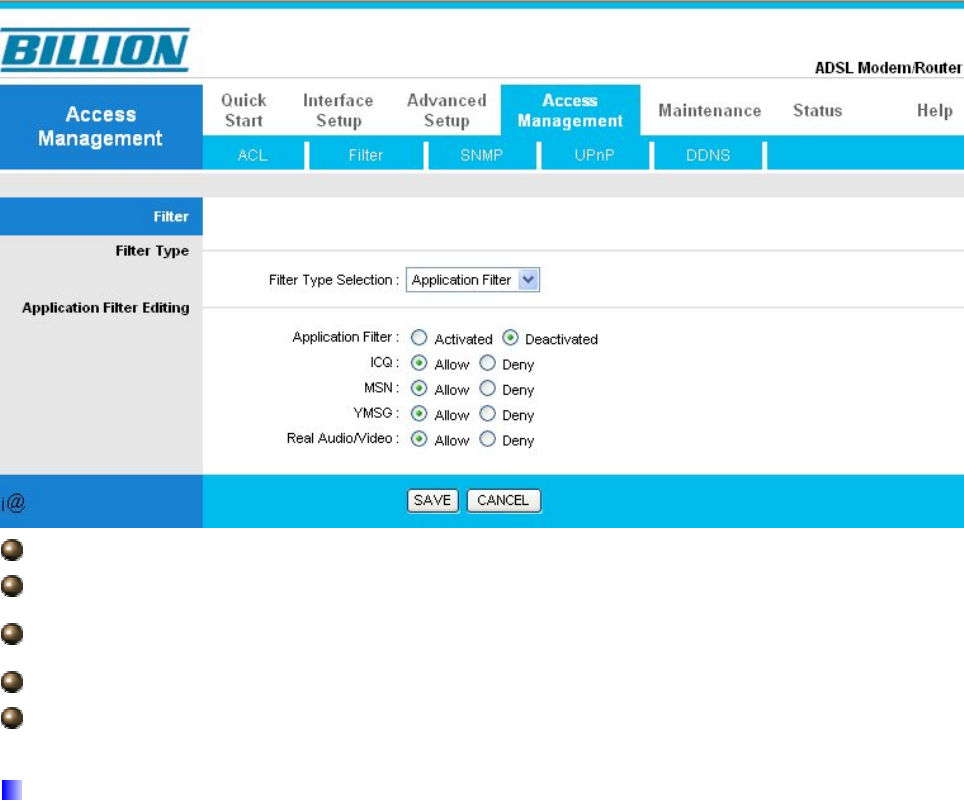The image size is (964, 800).
Task: Open the Advanced Setup tab
Action: [447, 110]
